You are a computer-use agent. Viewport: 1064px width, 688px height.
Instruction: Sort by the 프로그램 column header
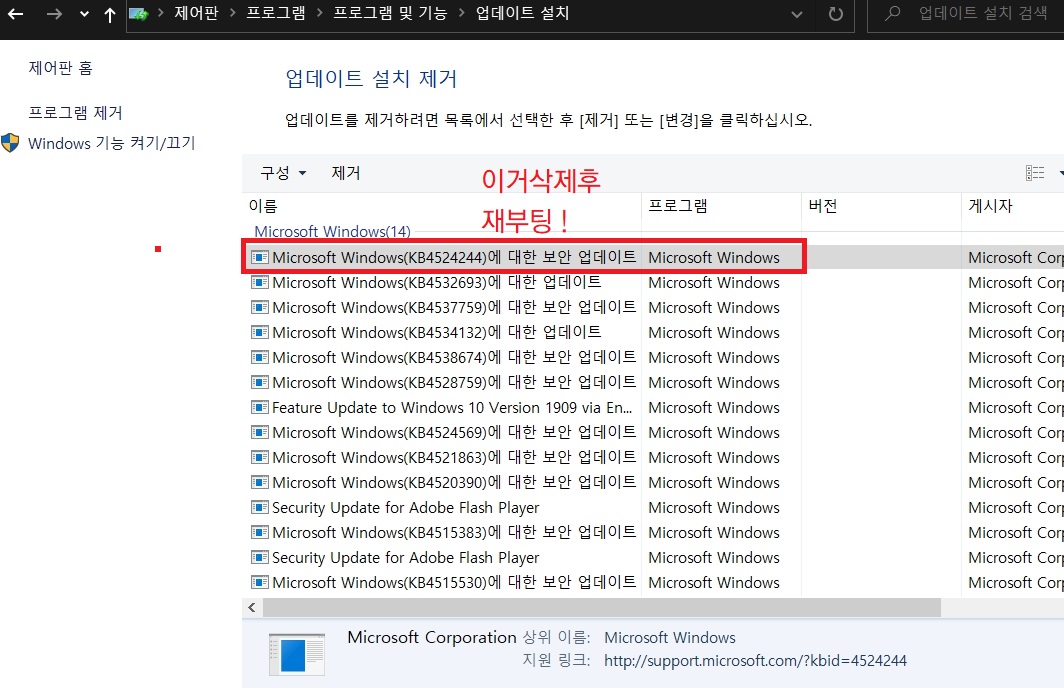721,206
